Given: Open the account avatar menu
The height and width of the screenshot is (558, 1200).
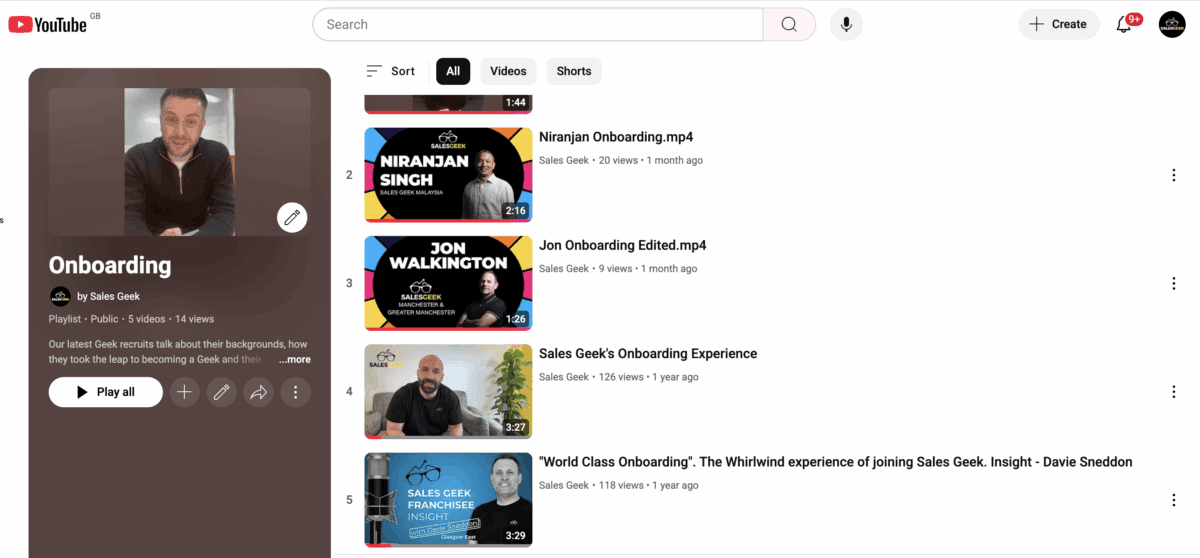Looking at the screenshot, I should 1172,25.
